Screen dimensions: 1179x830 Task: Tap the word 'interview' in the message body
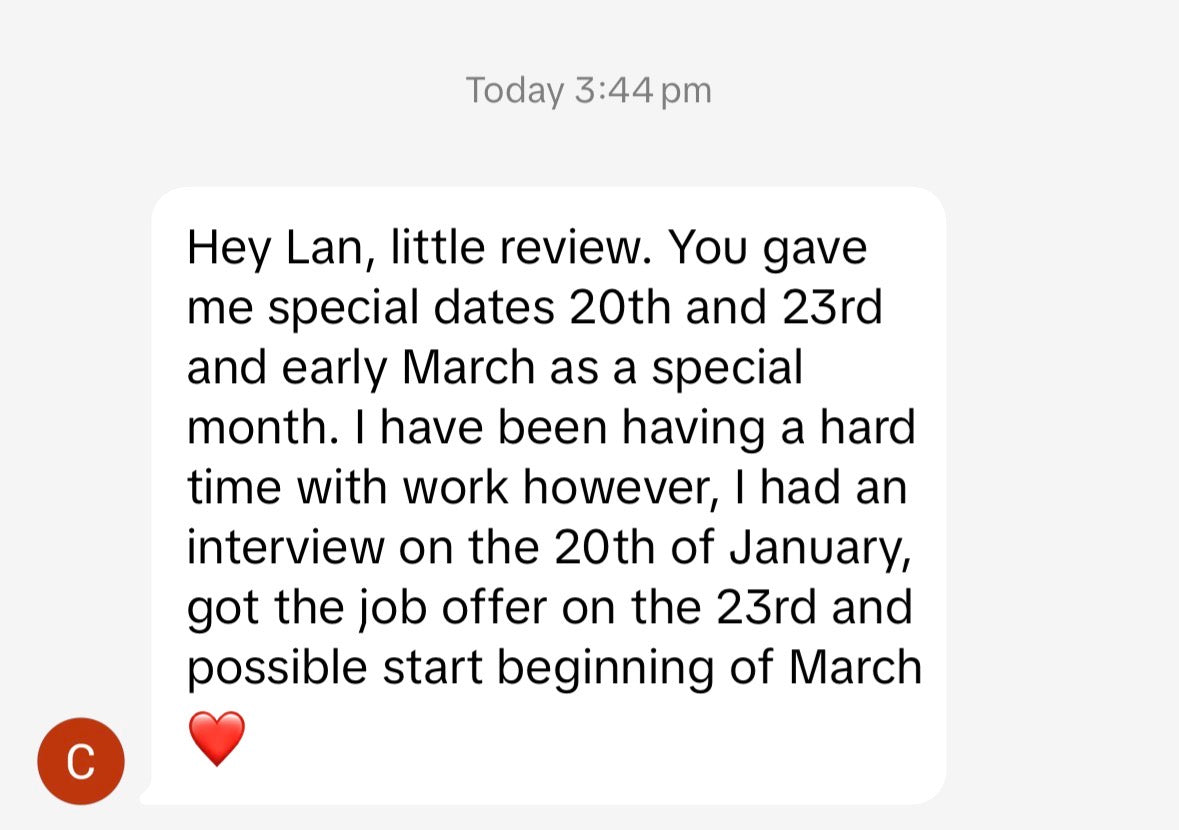[x=280, y=546]
